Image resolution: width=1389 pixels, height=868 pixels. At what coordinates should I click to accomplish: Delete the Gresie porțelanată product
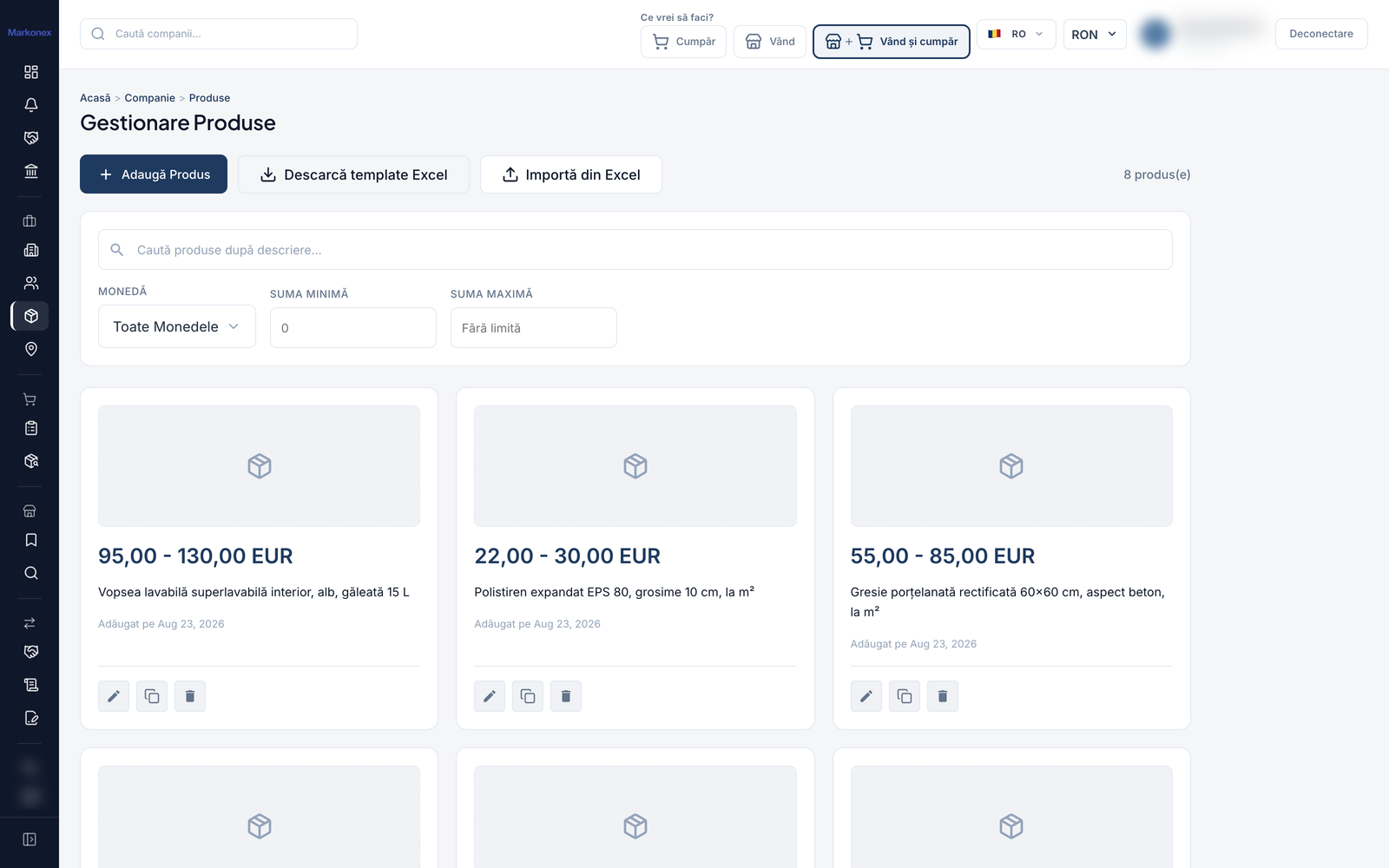point(943,696)
